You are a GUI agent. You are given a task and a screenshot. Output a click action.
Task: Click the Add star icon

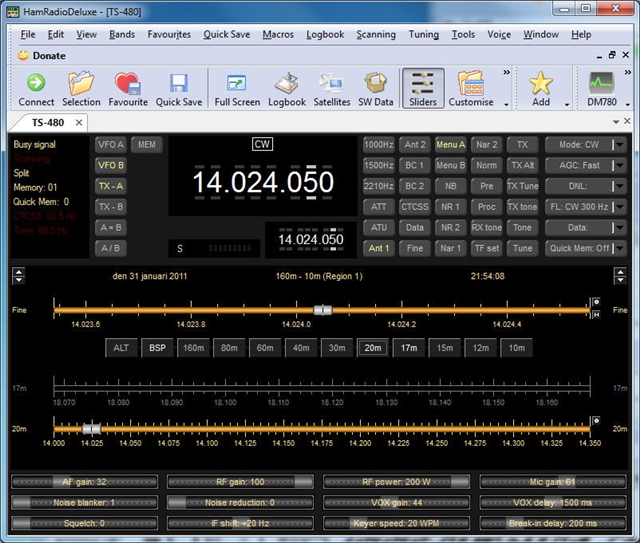[x=540, y=83]
